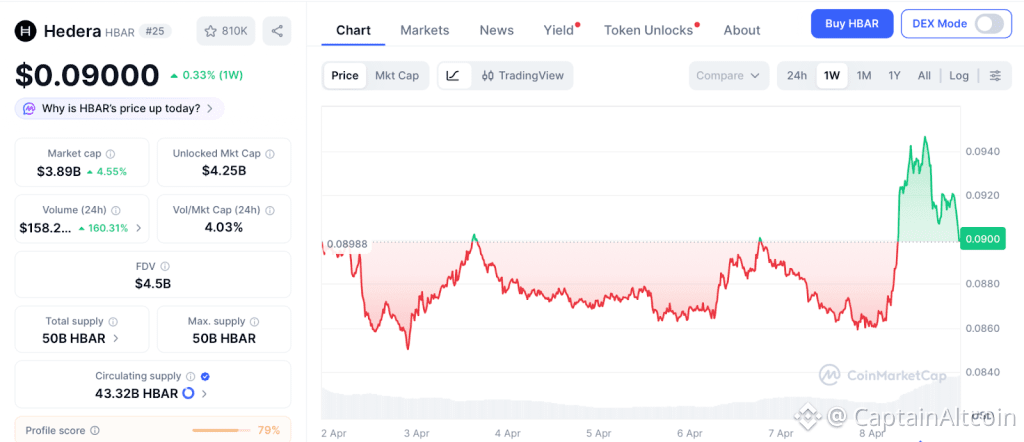Open the Token Unlocks tab
Image resolution: width=1024 pixels, height=442 pixels.
[648, 30]
